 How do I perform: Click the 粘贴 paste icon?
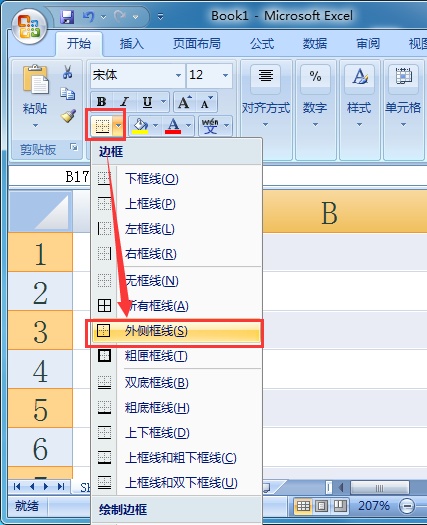[x=35, y=80]
